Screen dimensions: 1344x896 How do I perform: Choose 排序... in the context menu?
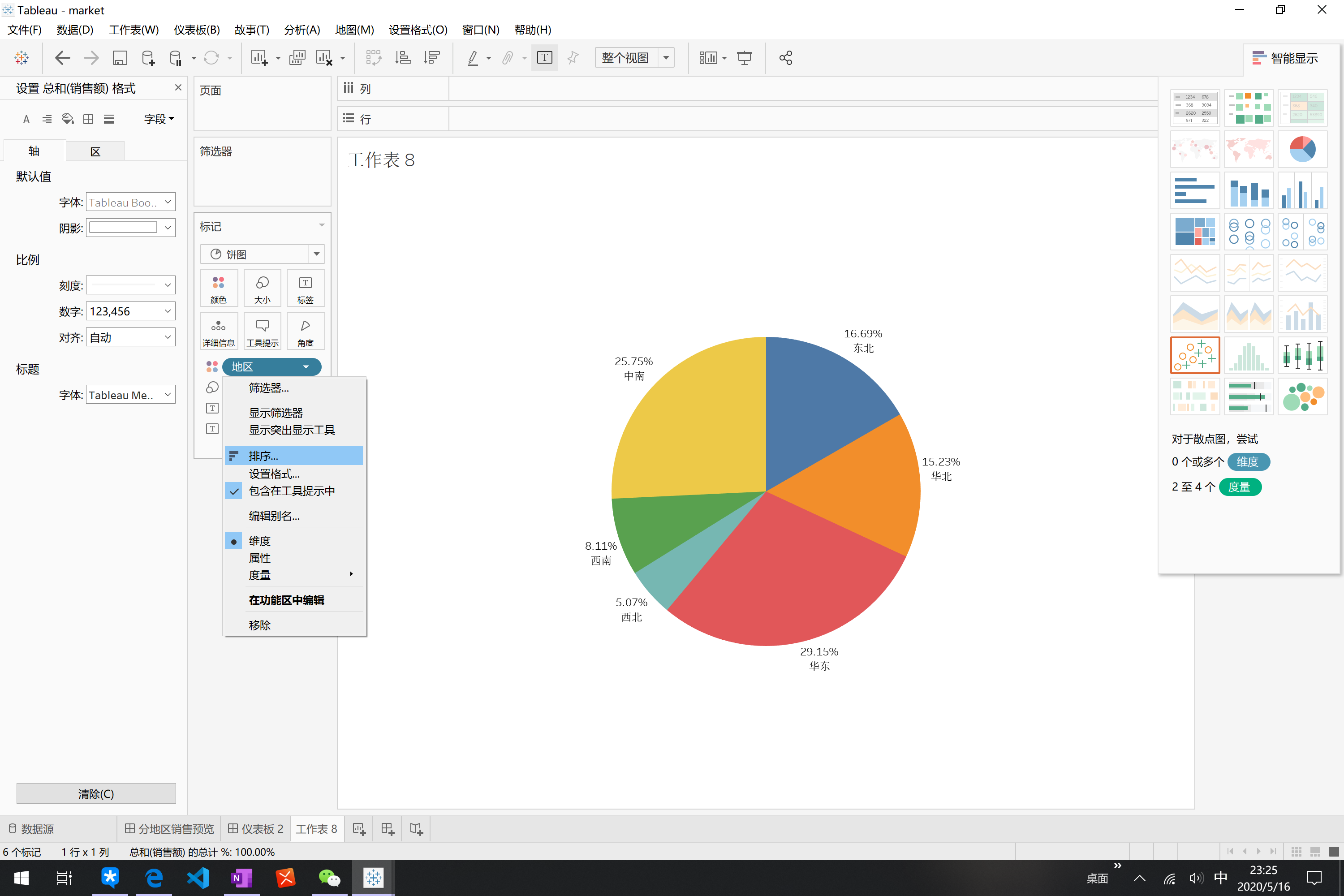pyautogui.click(x=263, y=456)
